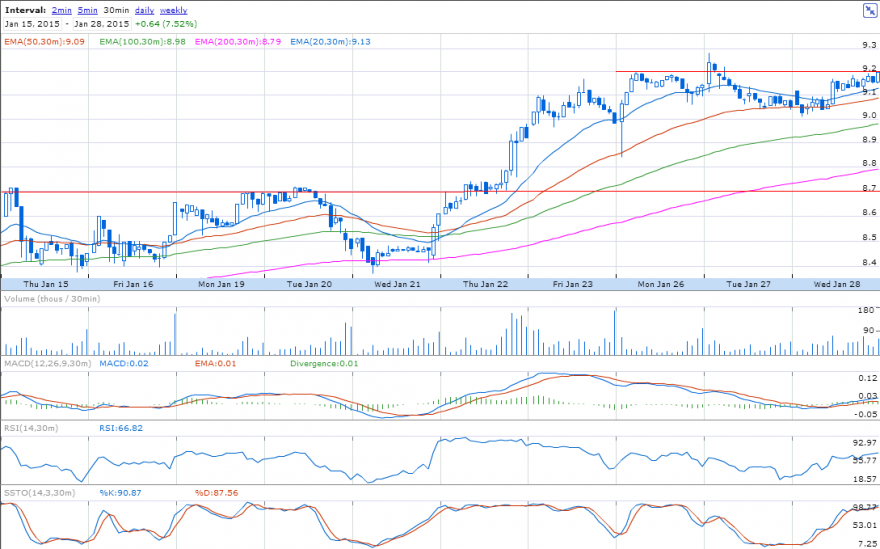Click the EMA(200,30m):8.79 legend label

tap(238, 42)
